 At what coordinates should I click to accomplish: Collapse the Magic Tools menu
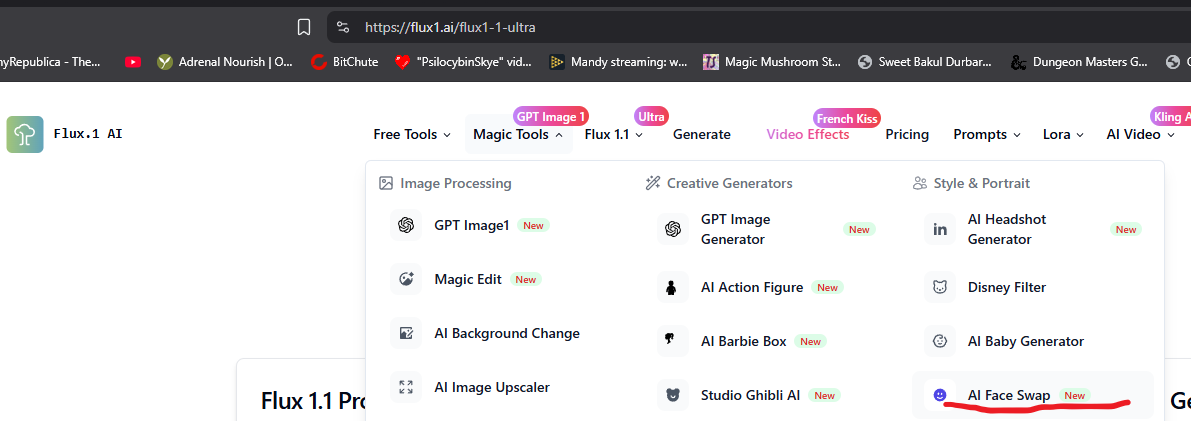tap(518, 135)
